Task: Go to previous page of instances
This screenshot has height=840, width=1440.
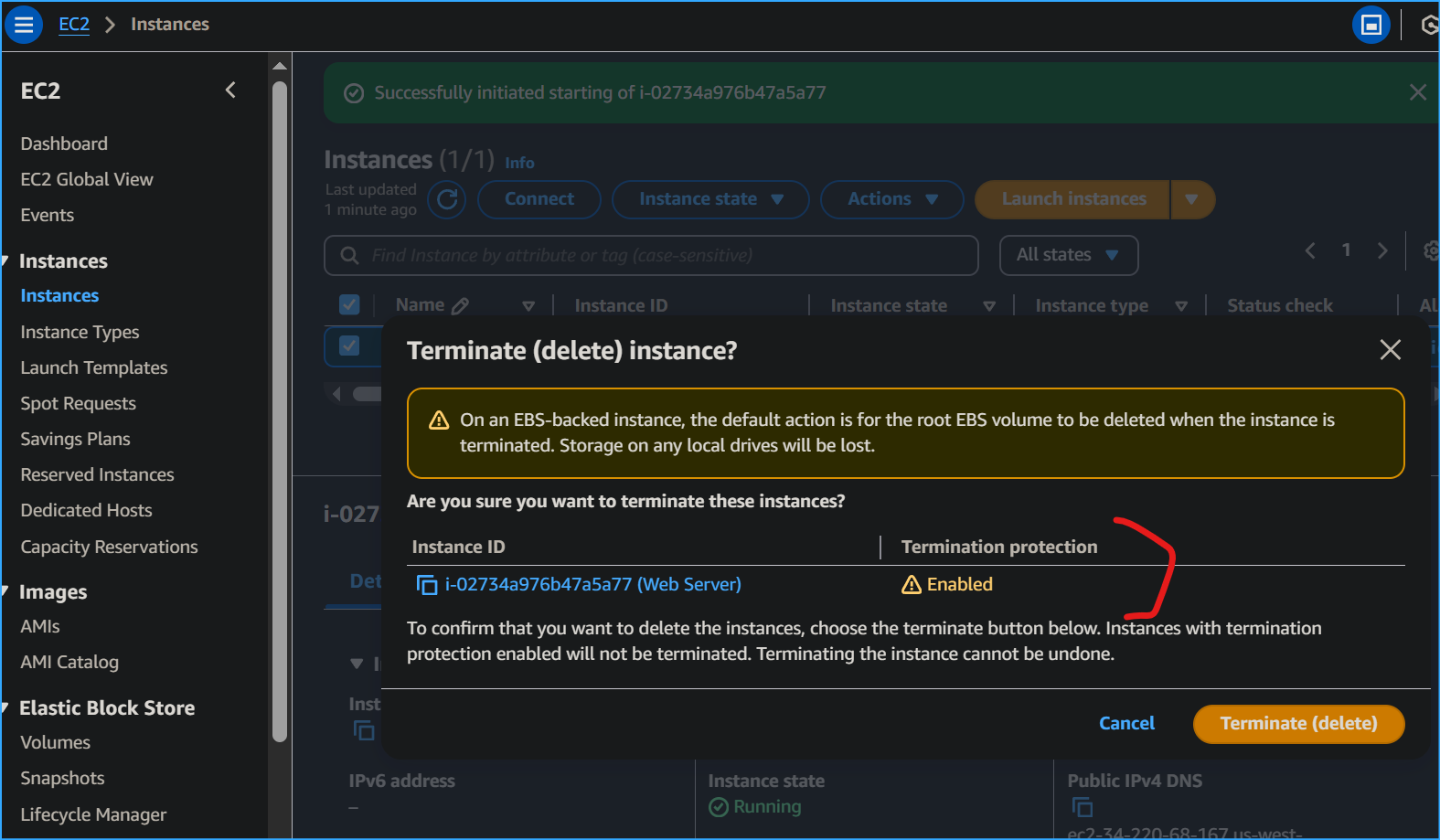Action: pos(1309,250)
